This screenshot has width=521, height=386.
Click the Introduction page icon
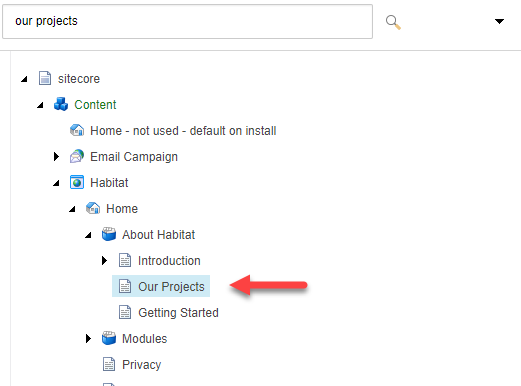coord(125,260)
